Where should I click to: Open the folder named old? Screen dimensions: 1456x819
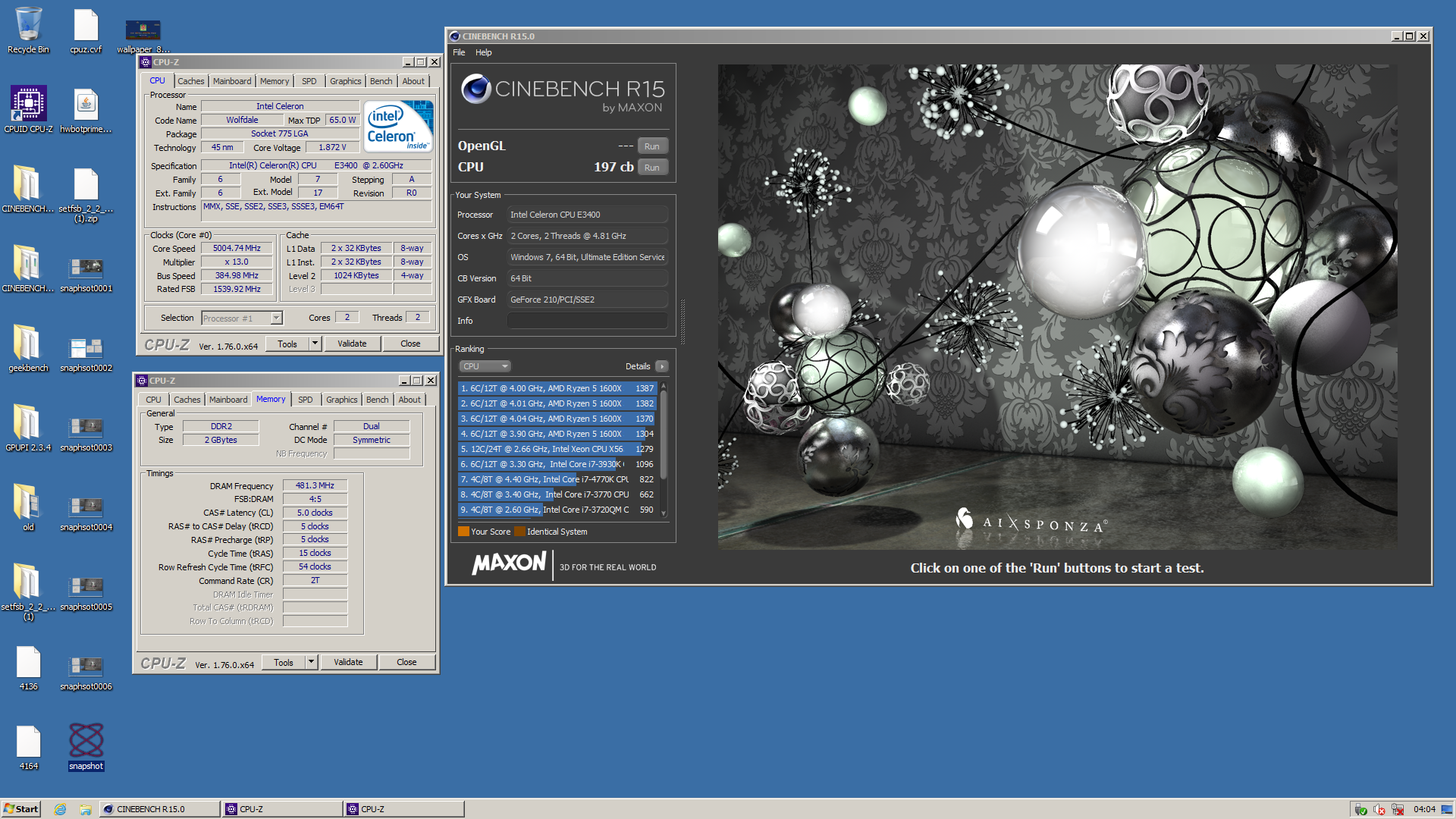(x=28, y=508)
